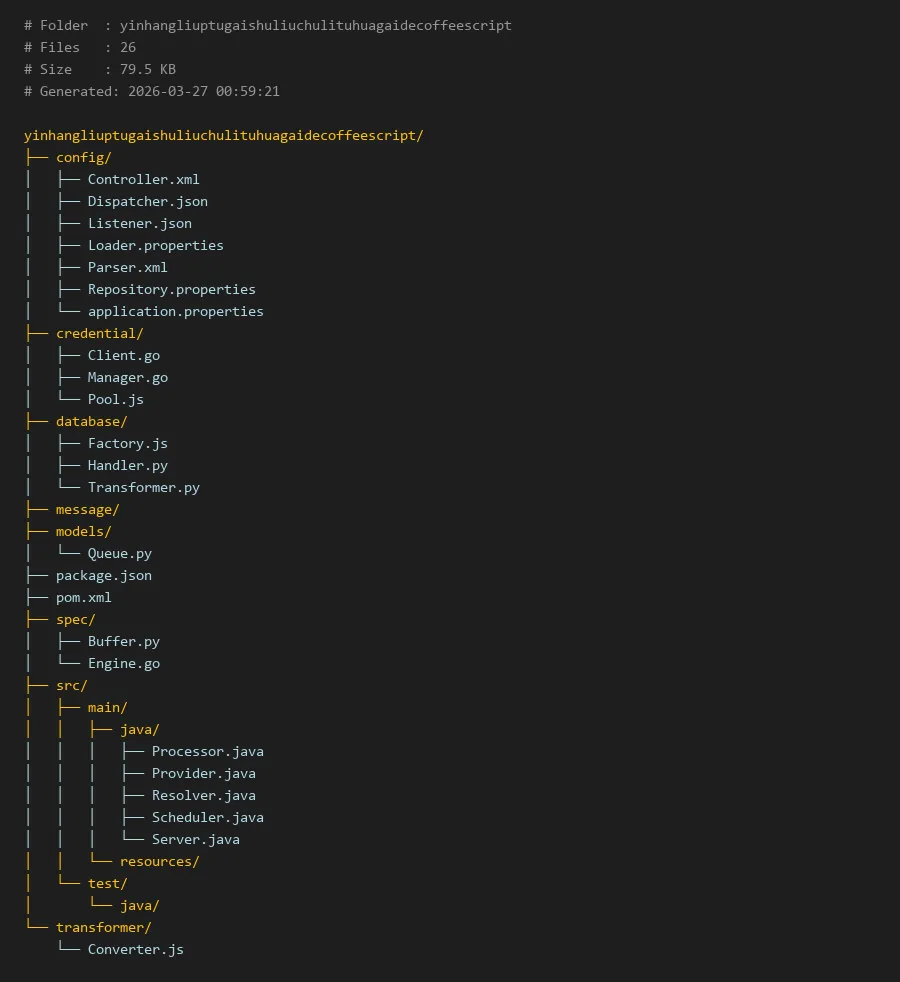
Task: Open the Dispatcher.json file
Action: 147,201
